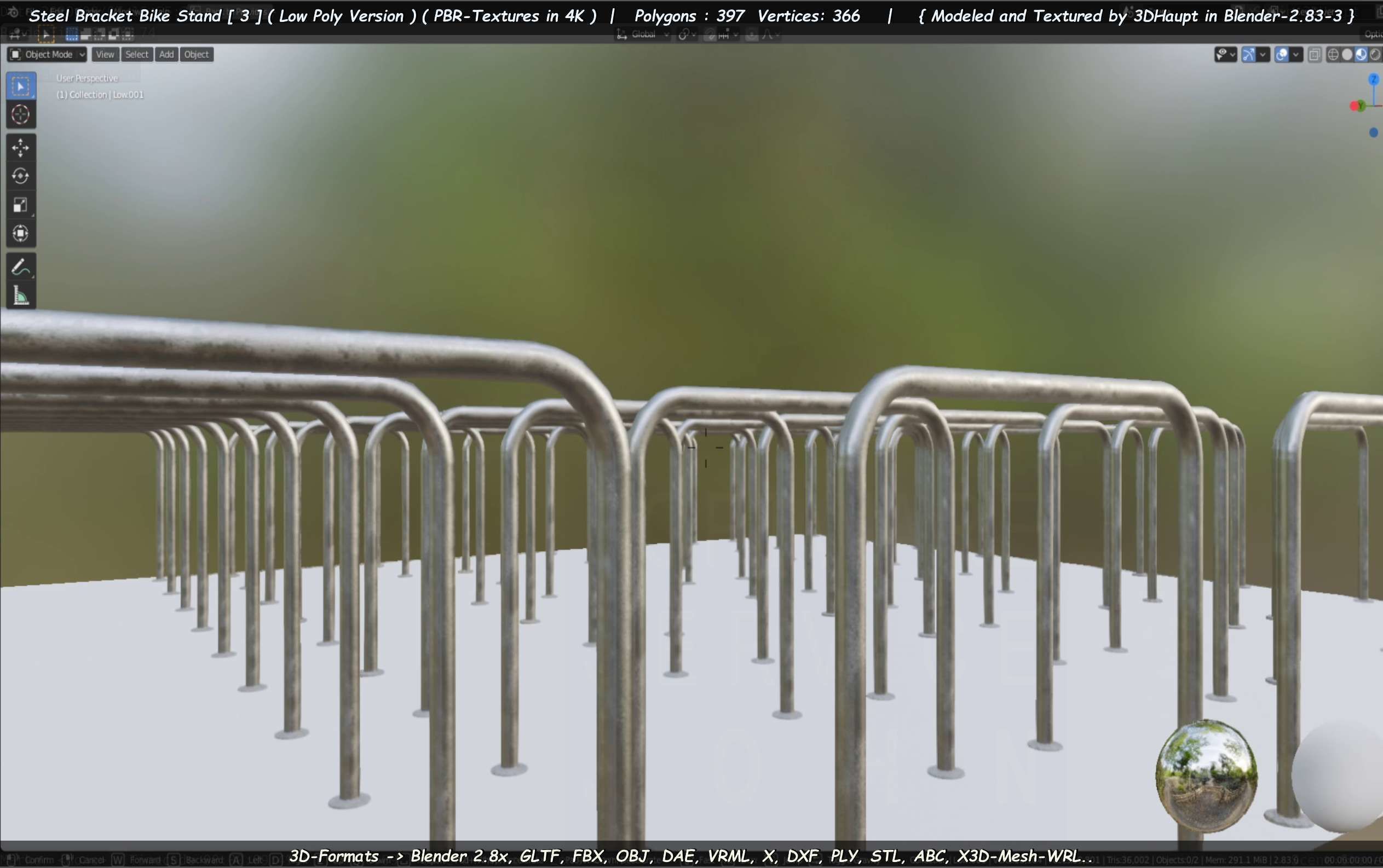Screen dimensions: 1383x868
Task: Click the Z axis on navigation gizmo
Action: coord(1373,79)
